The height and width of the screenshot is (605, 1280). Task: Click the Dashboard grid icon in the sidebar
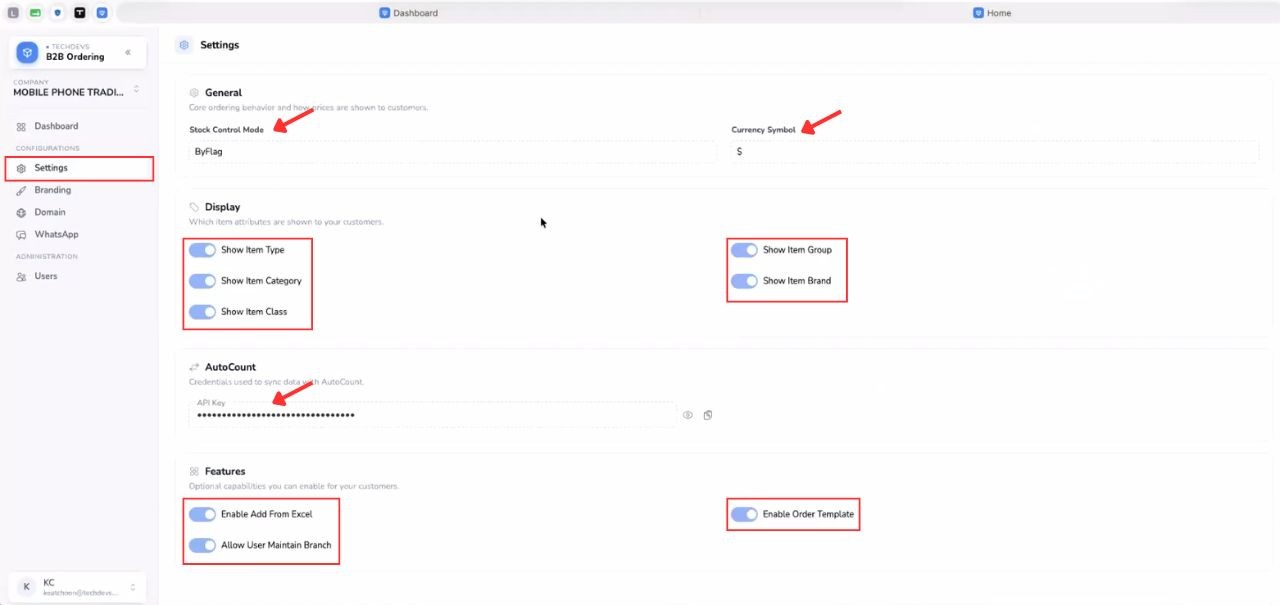(x=21, y=126)
